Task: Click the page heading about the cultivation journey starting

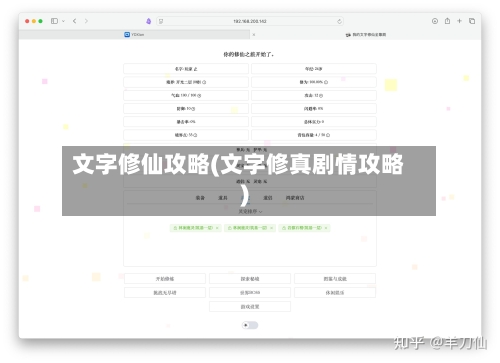Action: 249,54
